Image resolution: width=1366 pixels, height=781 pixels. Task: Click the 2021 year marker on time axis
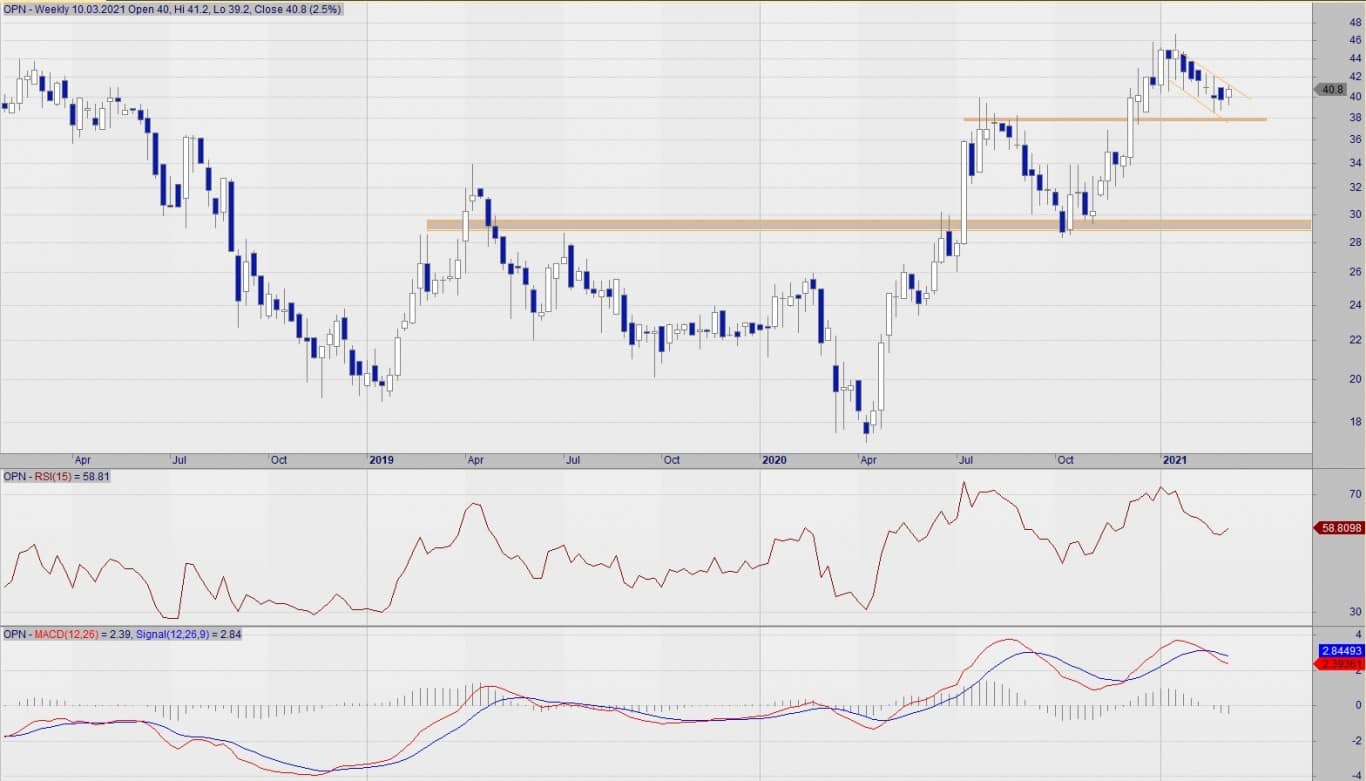[1174, 460]
